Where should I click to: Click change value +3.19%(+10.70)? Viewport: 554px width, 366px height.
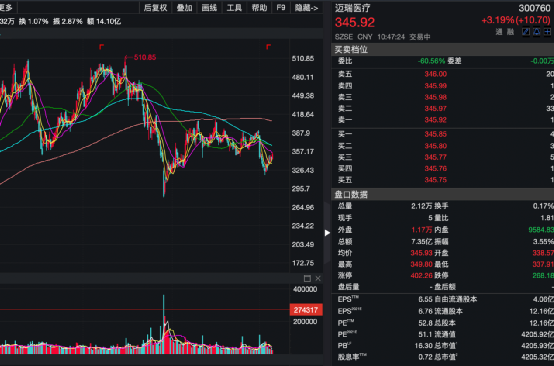point(516,20)
